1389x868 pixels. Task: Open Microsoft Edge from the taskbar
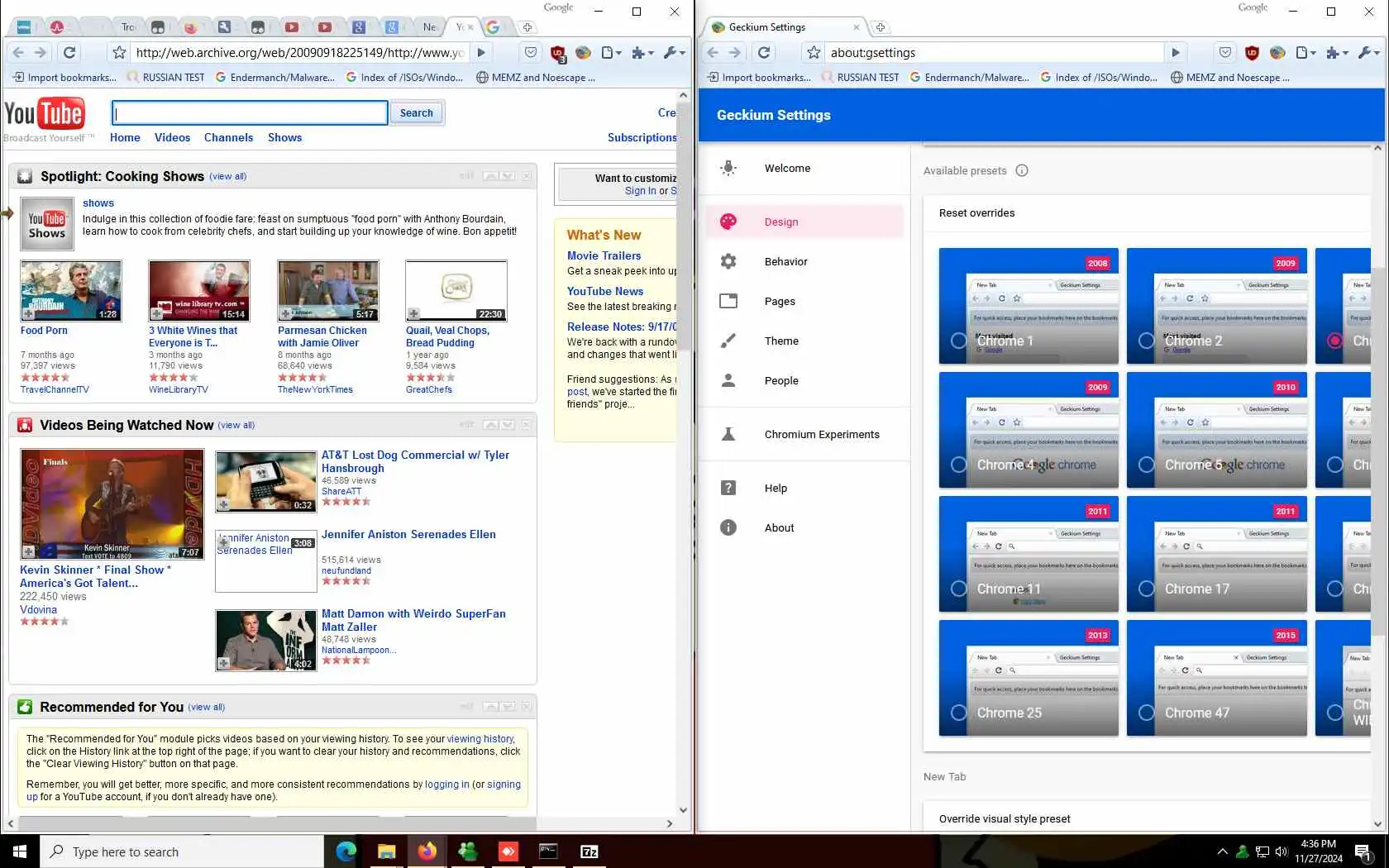click(x=346, y=851)
